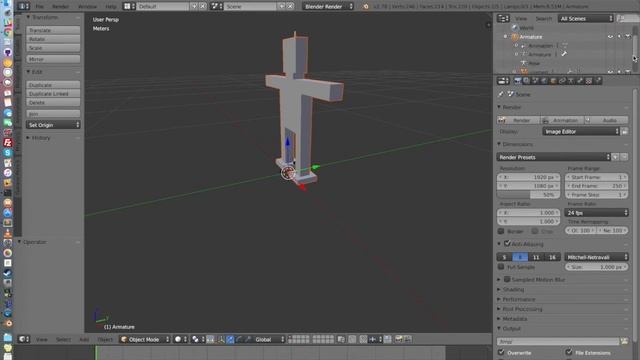The width and height of the screenshot is (640, 360).
Task: Toggle the Overwrite checkbox
Action: click(501, 352)
